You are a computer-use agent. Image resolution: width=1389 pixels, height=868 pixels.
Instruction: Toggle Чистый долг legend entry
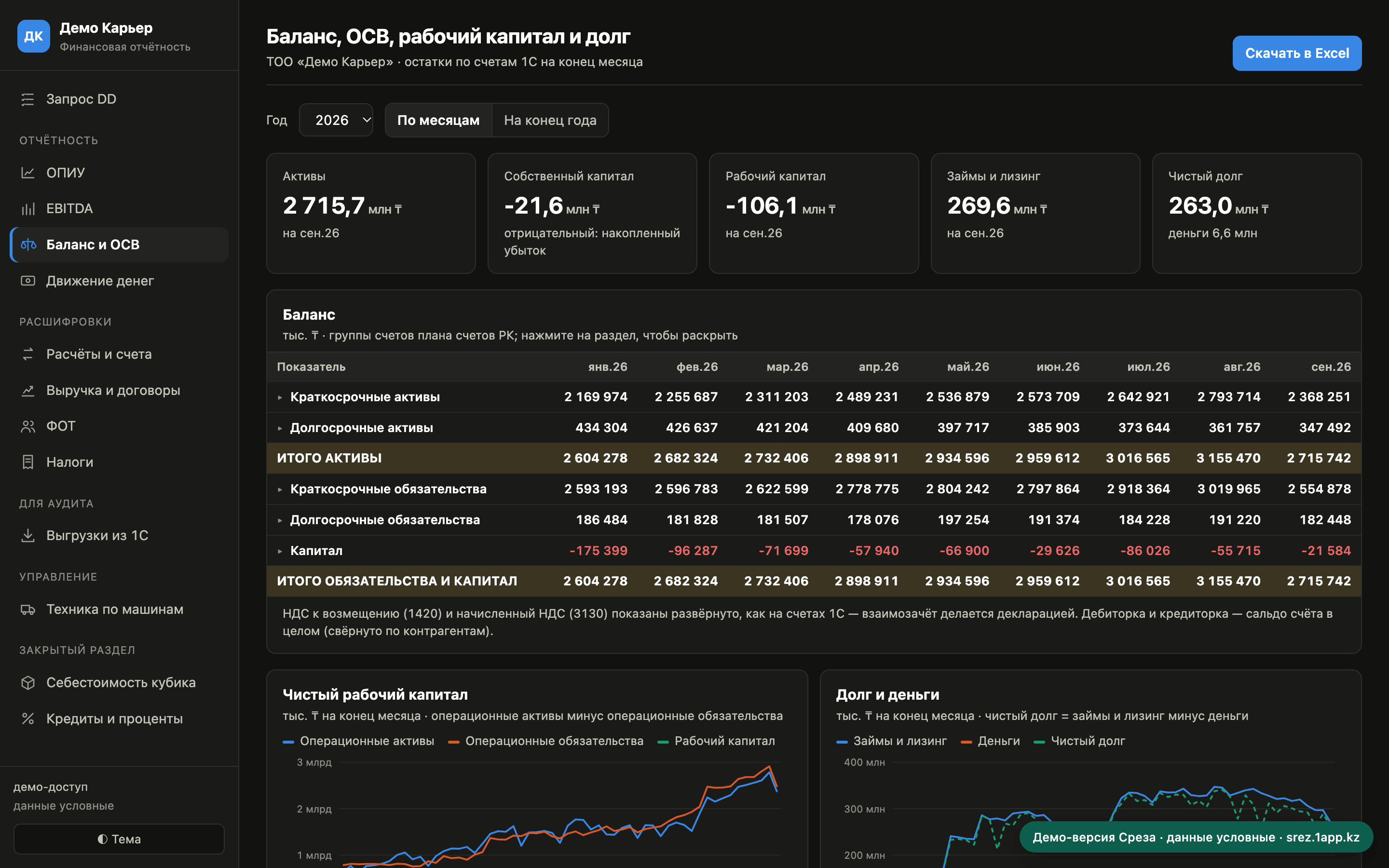(1079, 741)
